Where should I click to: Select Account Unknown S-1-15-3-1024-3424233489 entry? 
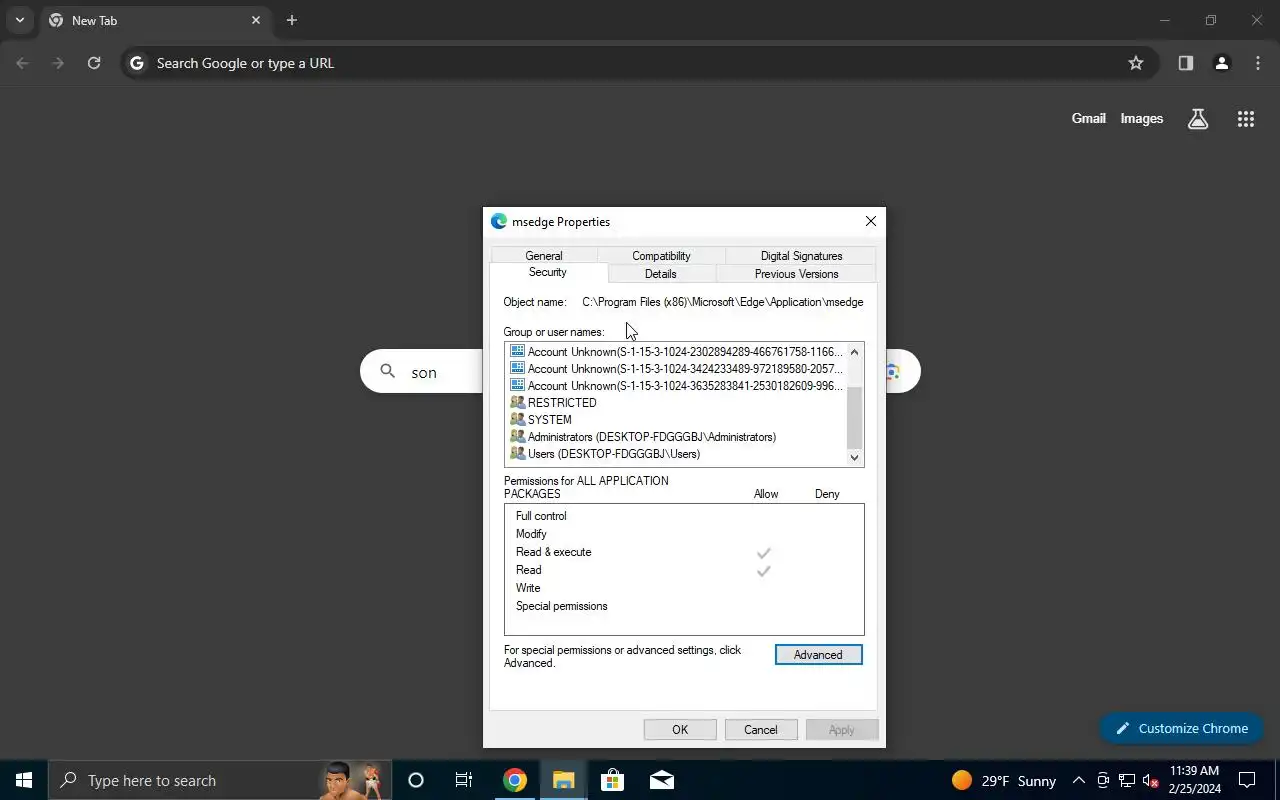[x=676, y=369]
